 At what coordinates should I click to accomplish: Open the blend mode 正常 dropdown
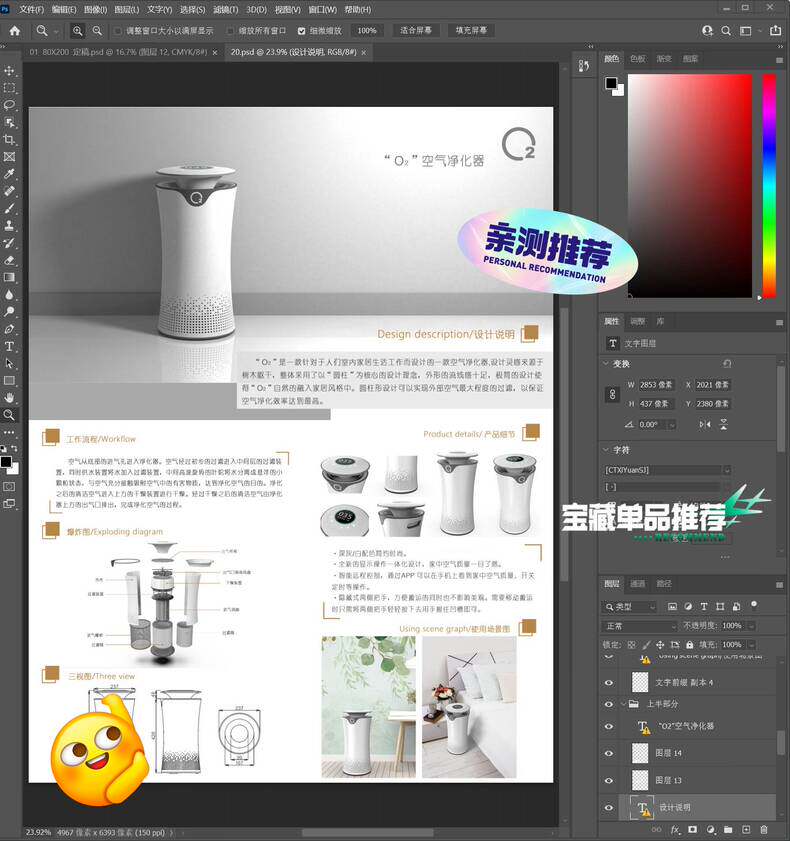[639, 626]
